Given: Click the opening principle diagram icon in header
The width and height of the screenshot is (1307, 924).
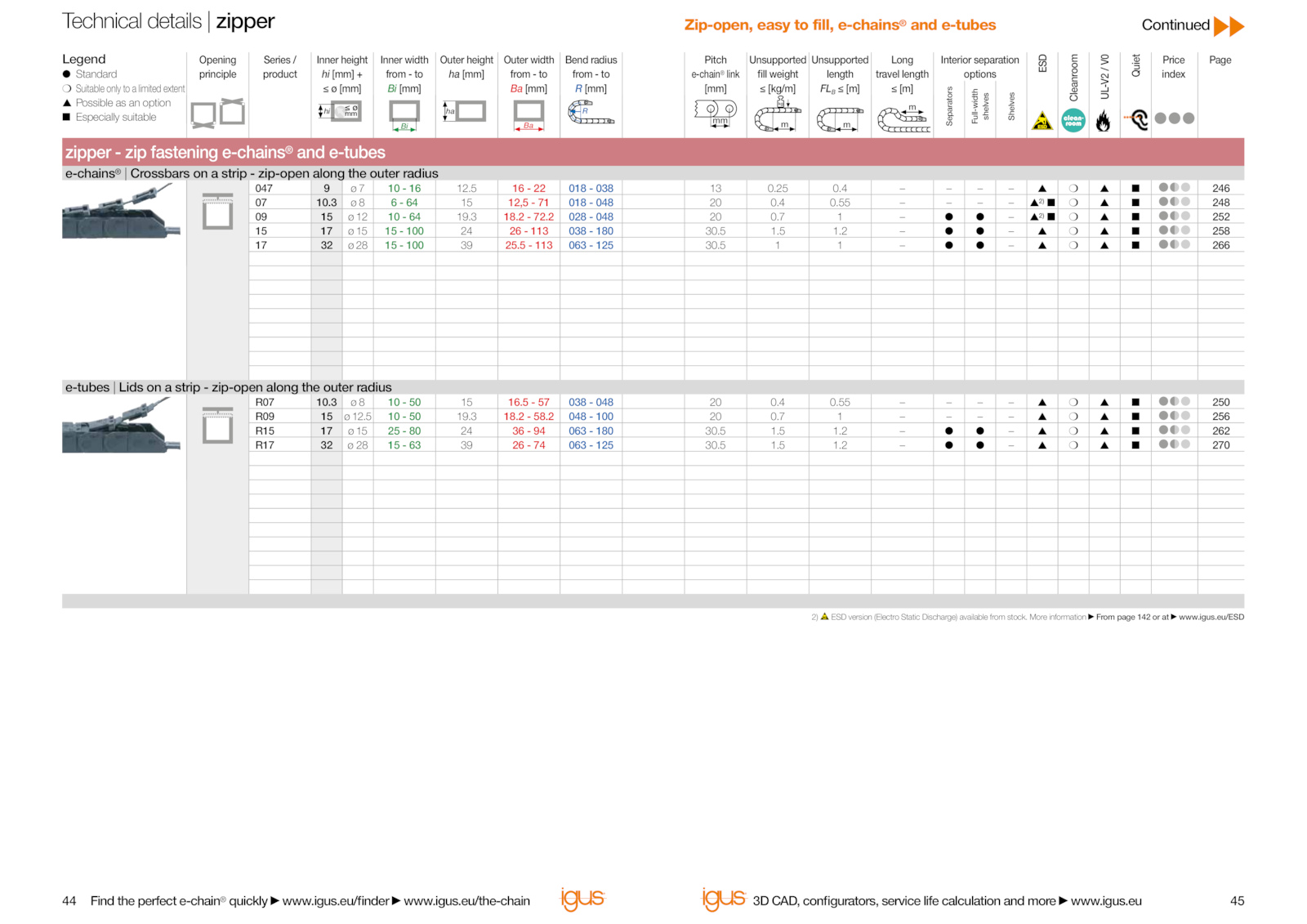Looking at the screenshot, I should point(218,113).
